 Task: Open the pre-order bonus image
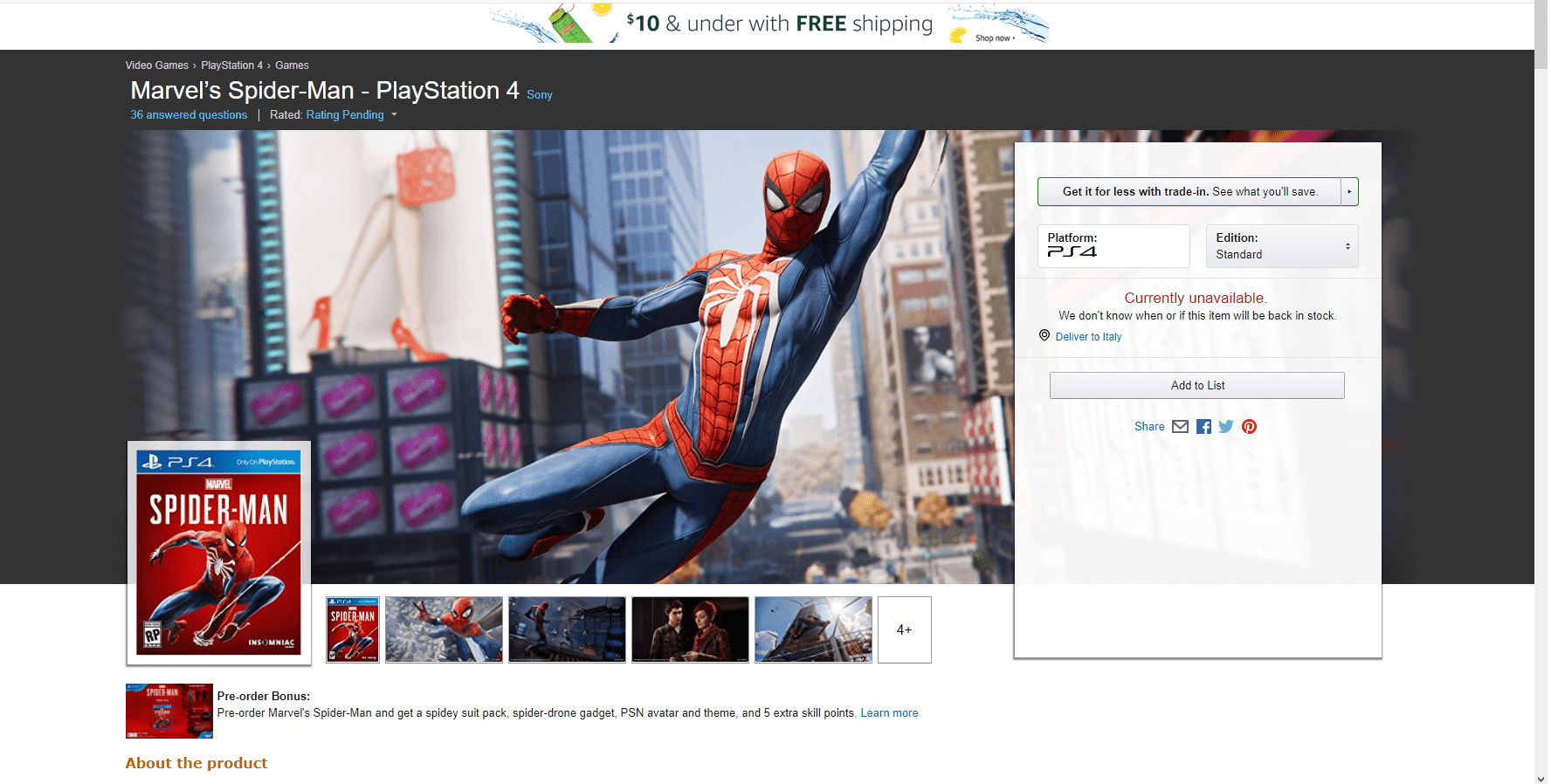(x=169, y=711)
